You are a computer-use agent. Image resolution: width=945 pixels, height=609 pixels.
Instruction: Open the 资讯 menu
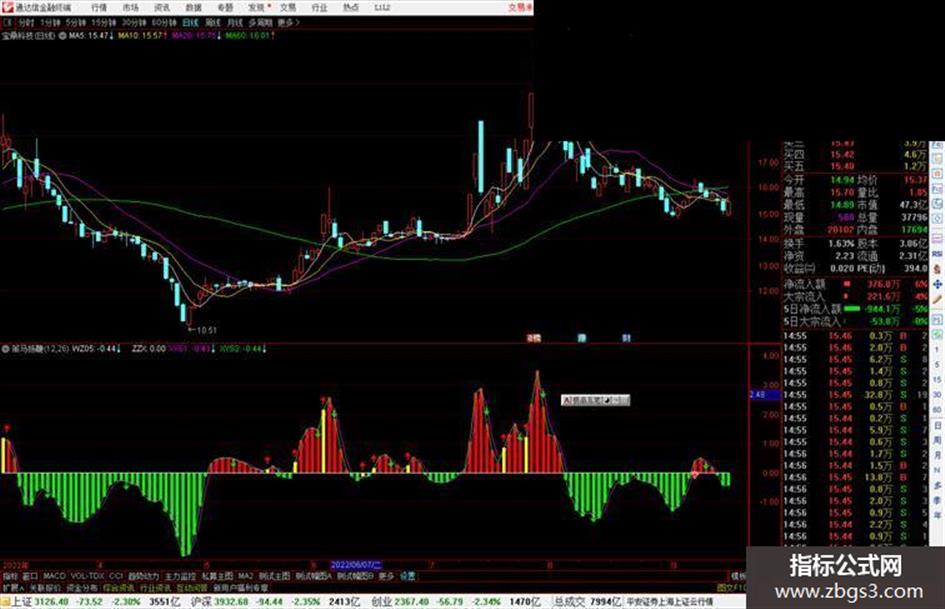point(162,7)
